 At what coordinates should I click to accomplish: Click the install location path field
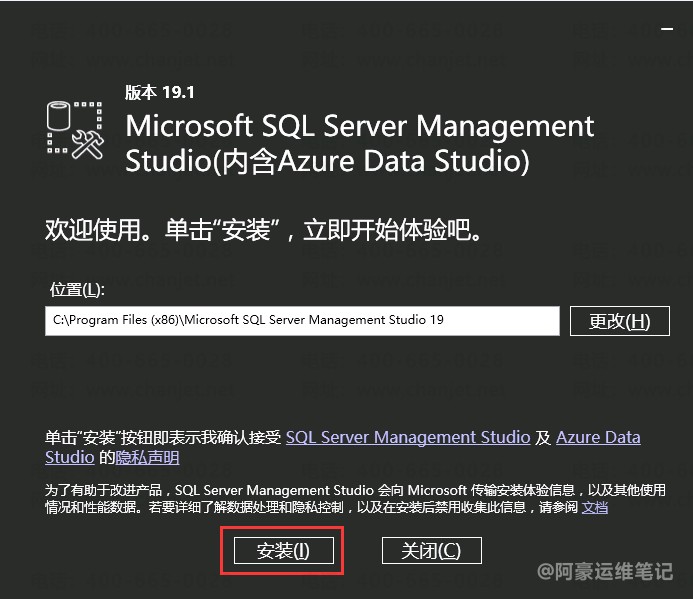pos(302,321)
